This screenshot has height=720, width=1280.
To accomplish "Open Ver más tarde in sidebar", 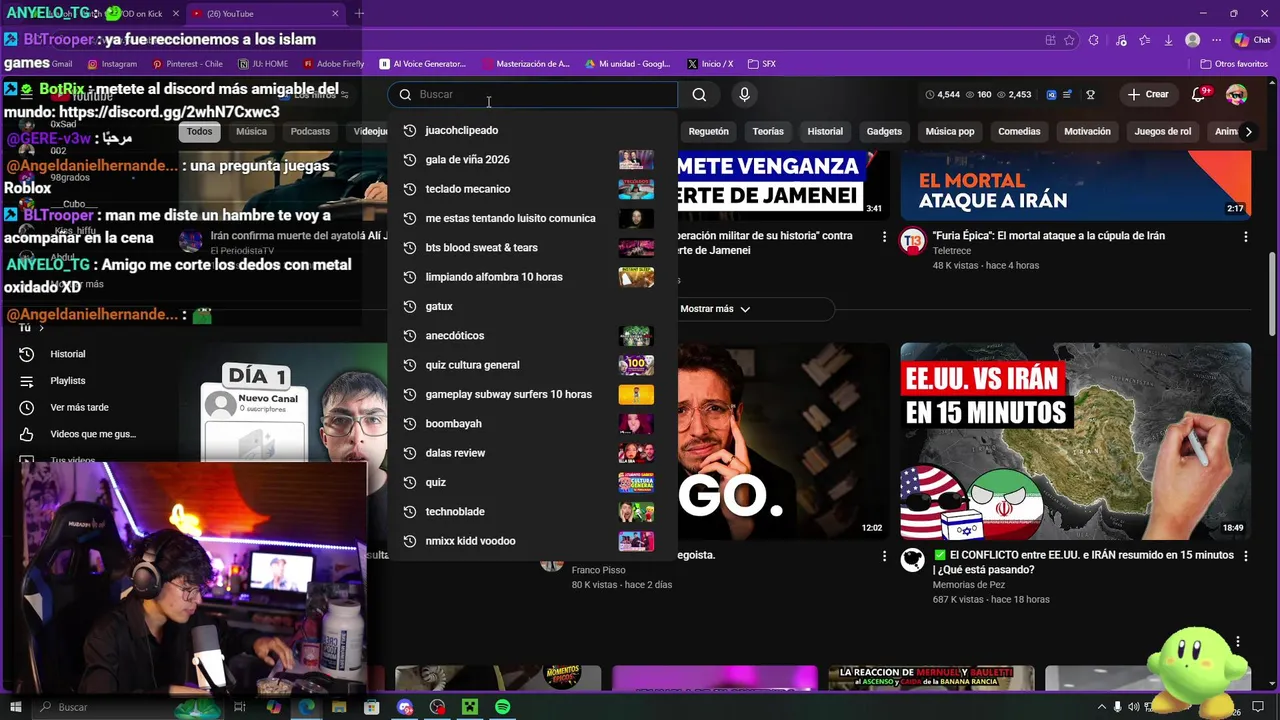I will 79,408.
